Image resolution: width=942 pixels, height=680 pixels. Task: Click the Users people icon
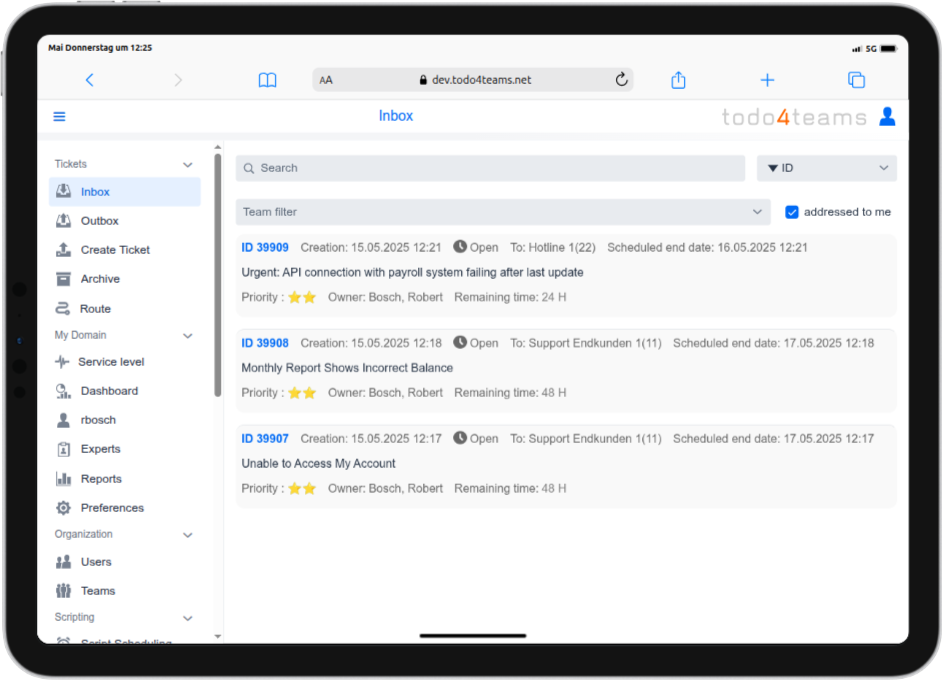(x=63, y=562)
